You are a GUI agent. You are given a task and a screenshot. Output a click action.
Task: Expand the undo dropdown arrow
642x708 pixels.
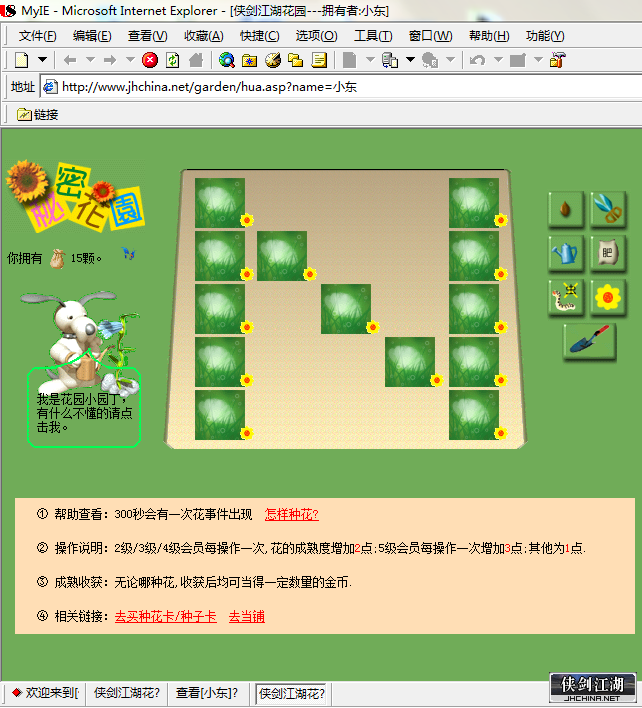tap(498, 59)
